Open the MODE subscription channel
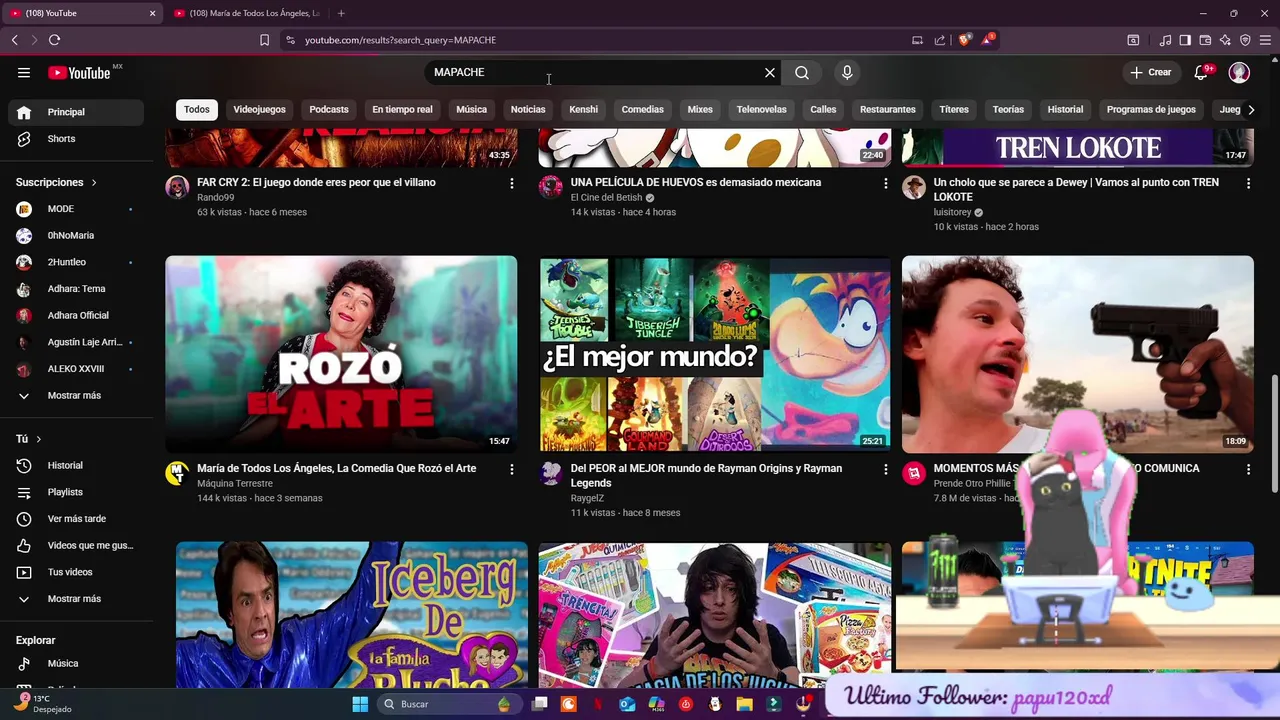 [76, 209]
